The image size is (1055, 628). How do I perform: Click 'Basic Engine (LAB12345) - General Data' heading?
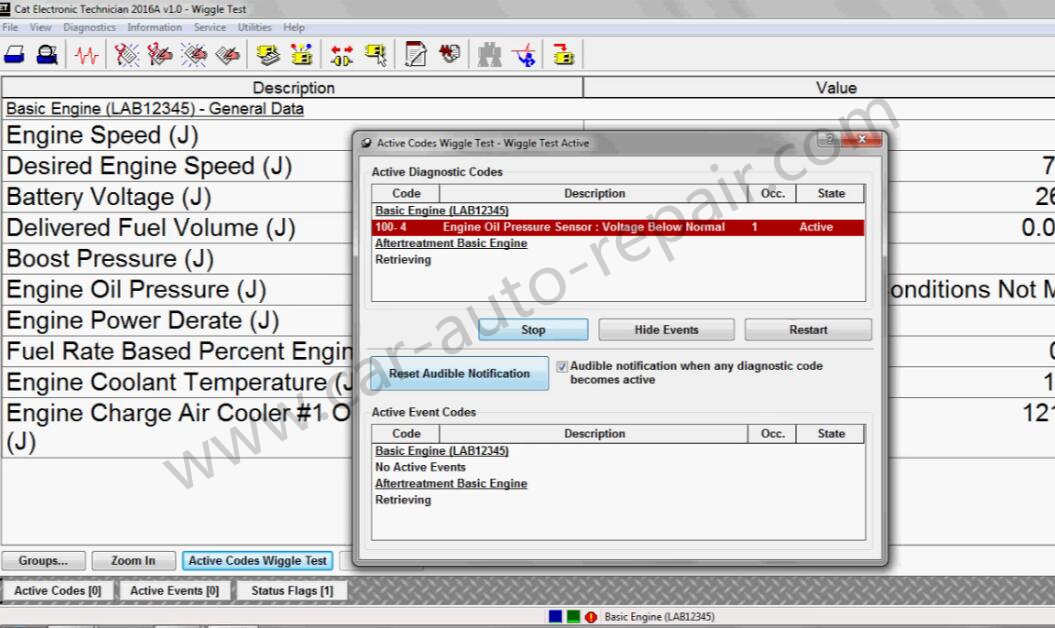coord(155,109)
